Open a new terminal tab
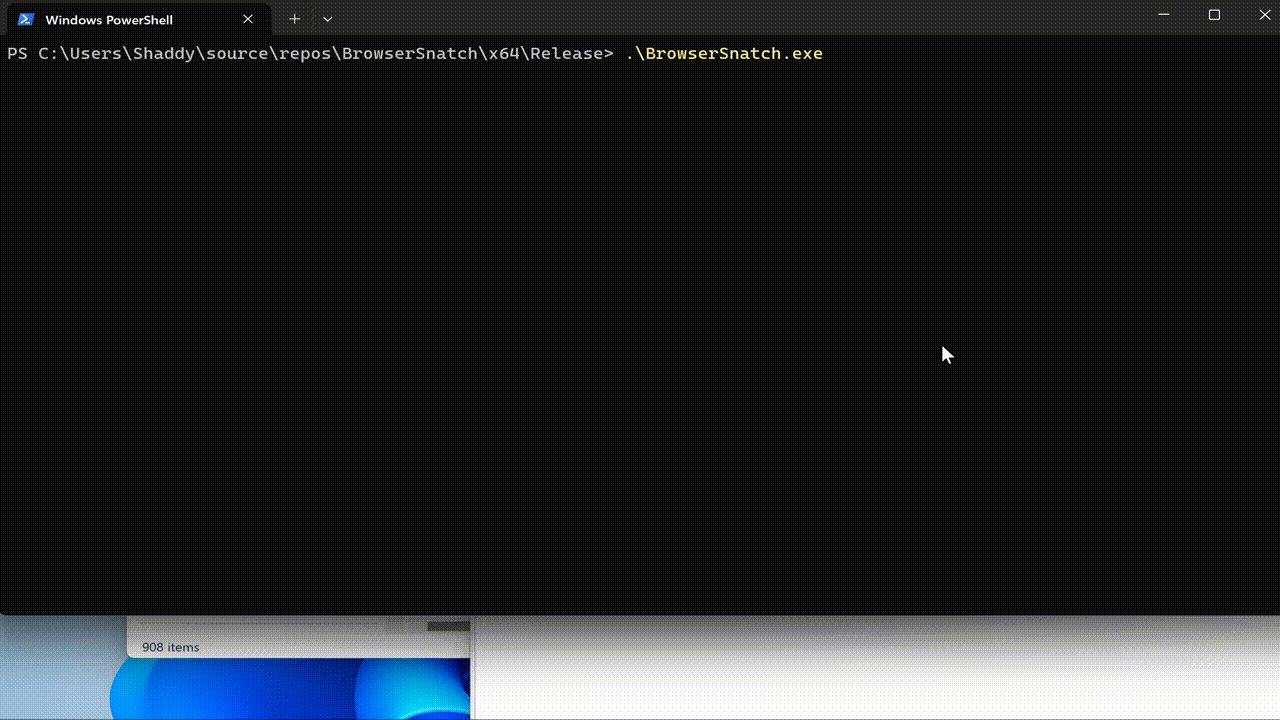 (294, 19)
